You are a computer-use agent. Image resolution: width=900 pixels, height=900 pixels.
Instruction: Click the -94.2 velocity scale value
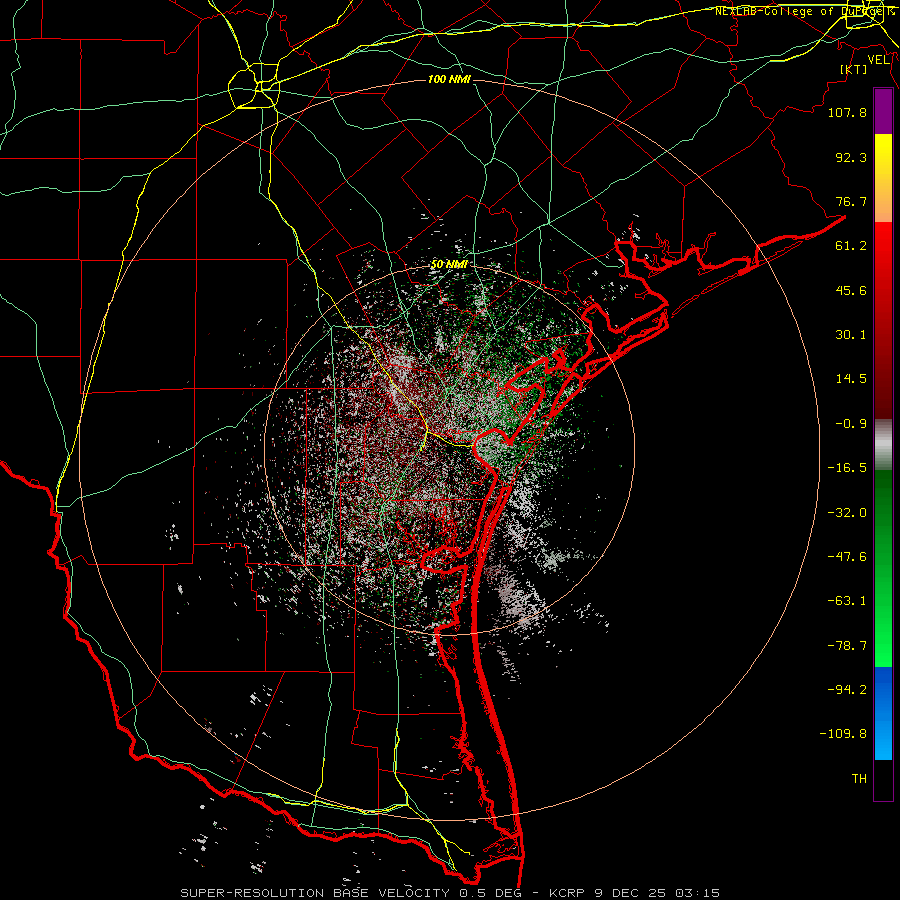coord(847,690)
